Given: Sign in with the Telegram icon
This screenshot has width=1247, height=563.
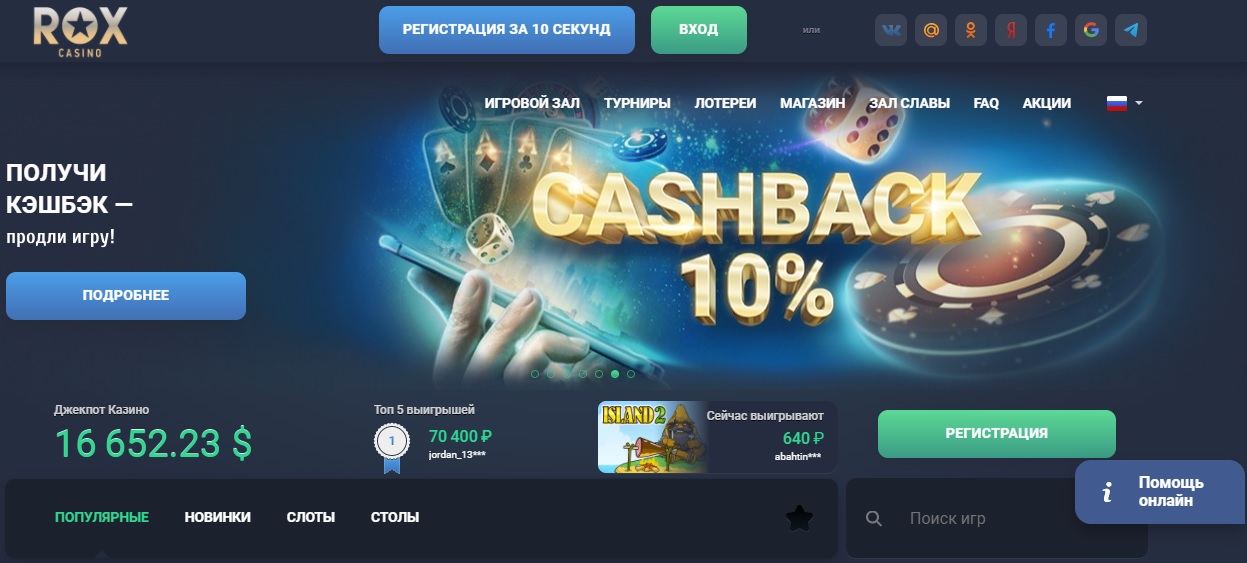Looking at the screenshot, I should [x=1131, y=30].
